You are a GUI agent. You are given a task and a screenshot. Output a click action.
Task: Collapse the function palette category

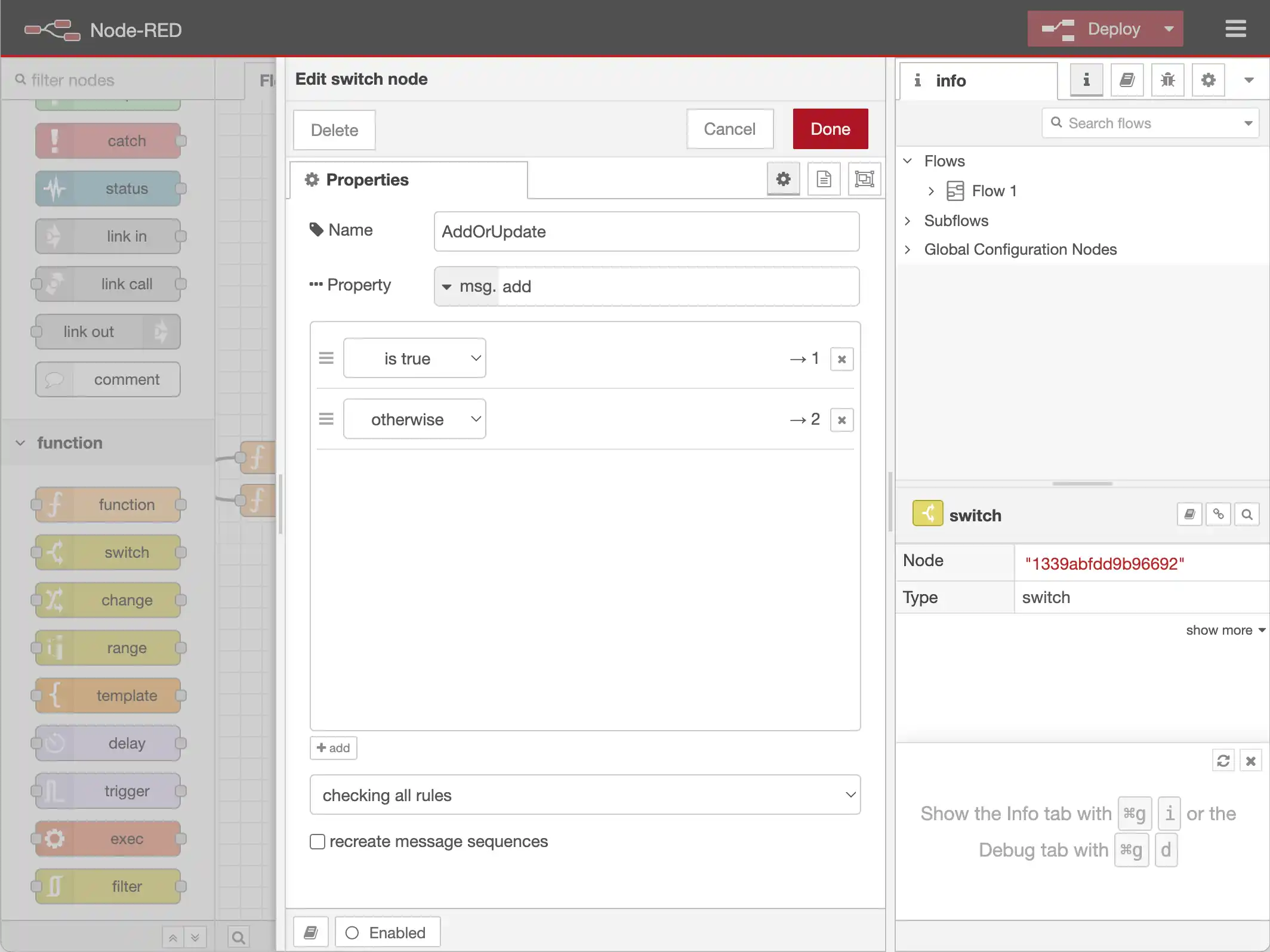pos(20,443)
